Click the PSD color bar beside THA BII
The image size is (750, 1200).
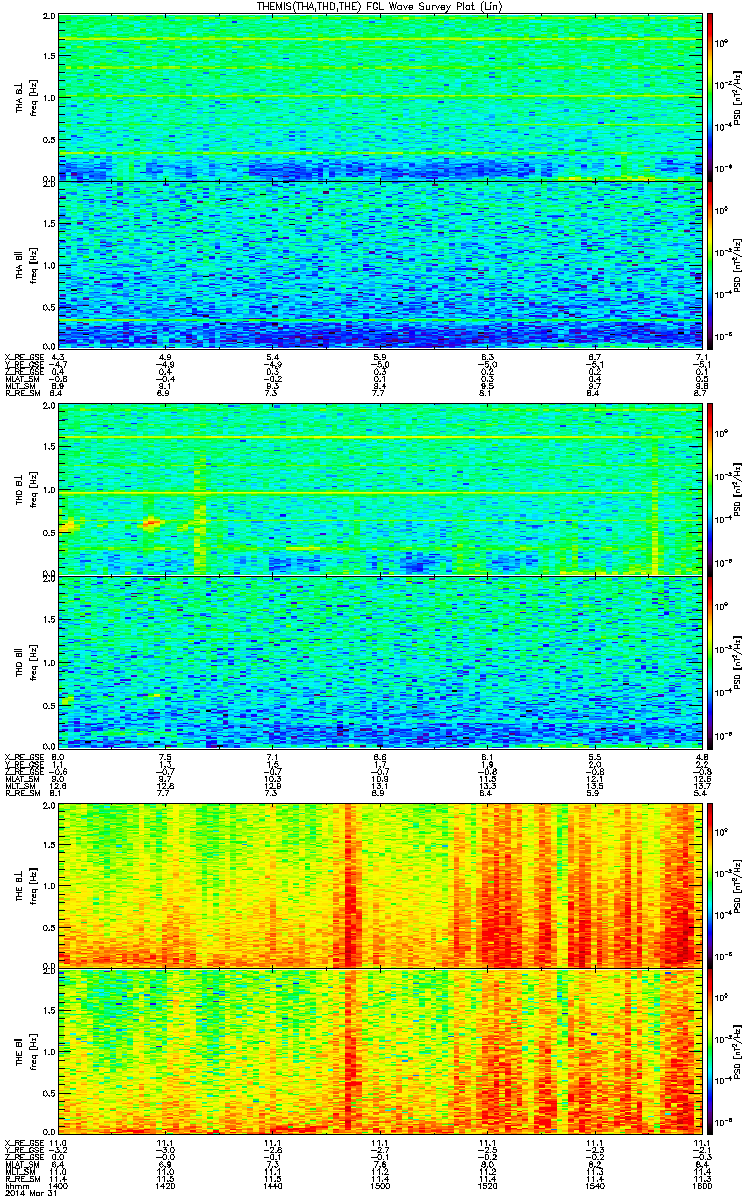[710, 264]
